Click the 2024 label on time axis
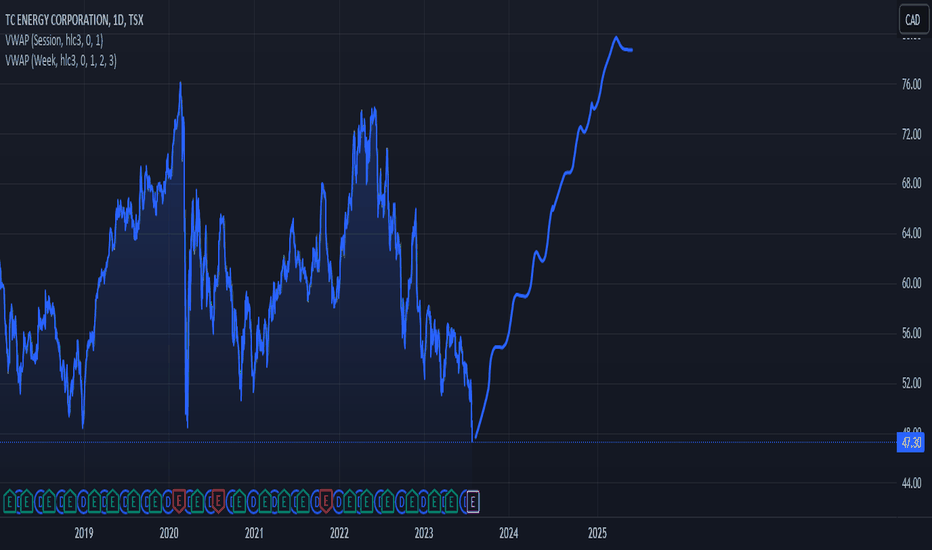Viewport: 932px width, 550px height. (x=509, y=533)
